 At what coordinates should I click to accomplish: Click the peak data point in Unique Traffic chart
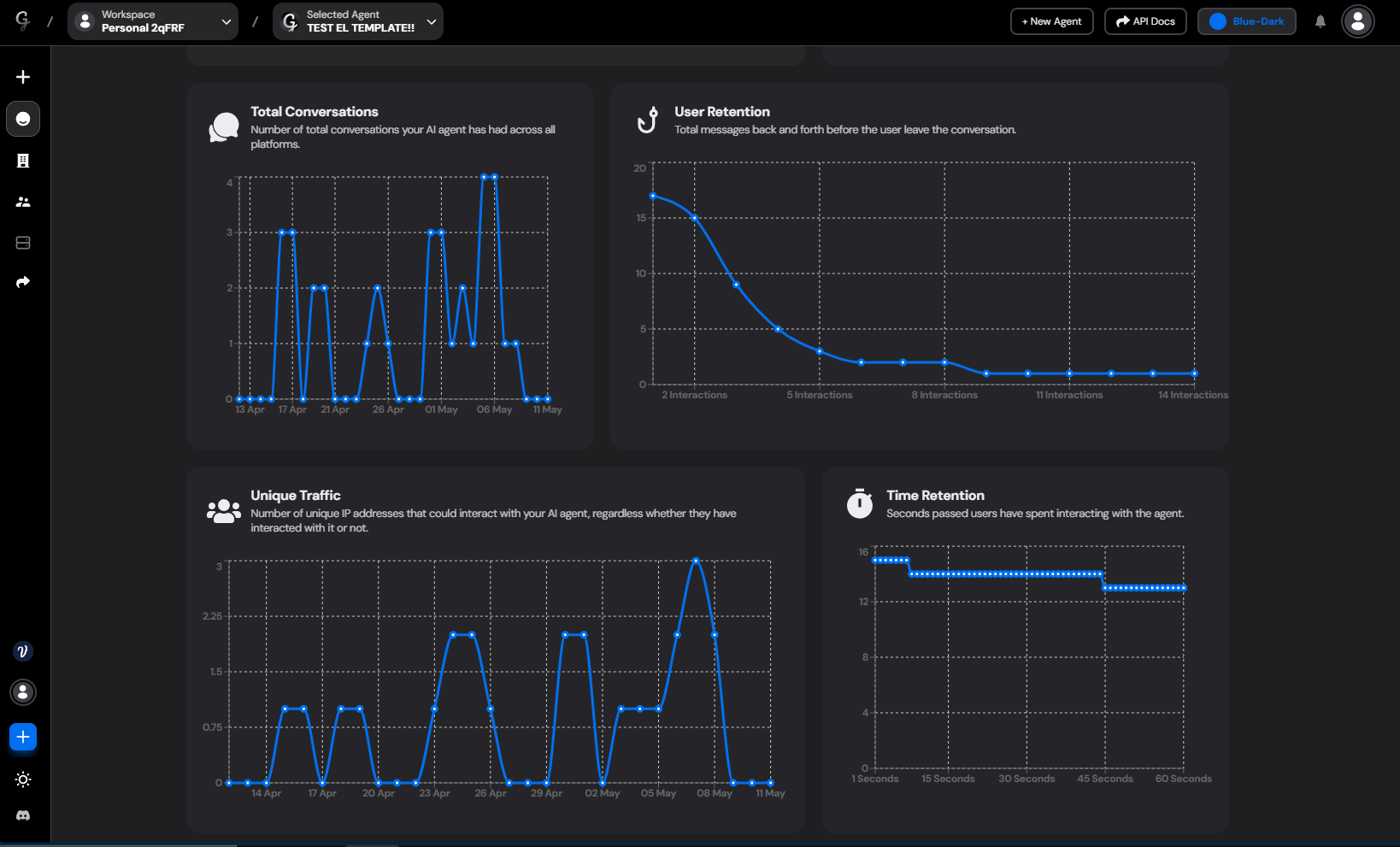(697, 561)
